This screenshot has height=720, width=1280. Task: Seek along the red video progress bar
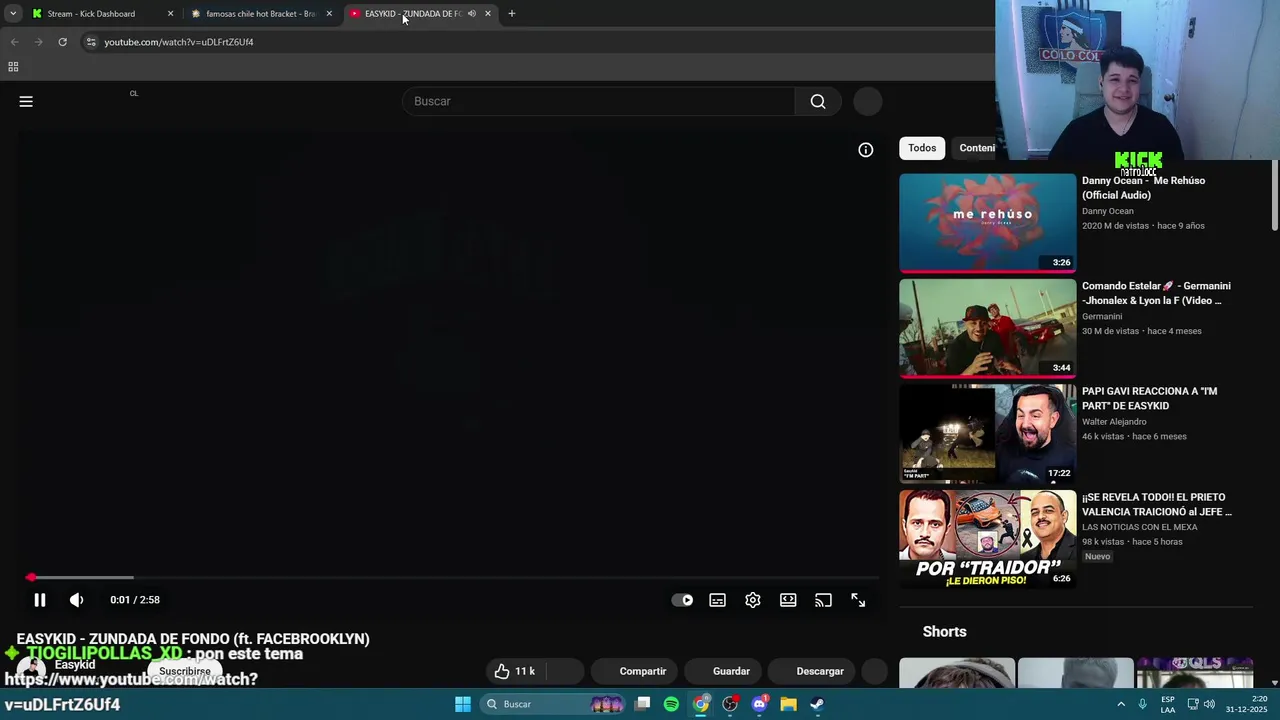point(452,577)
